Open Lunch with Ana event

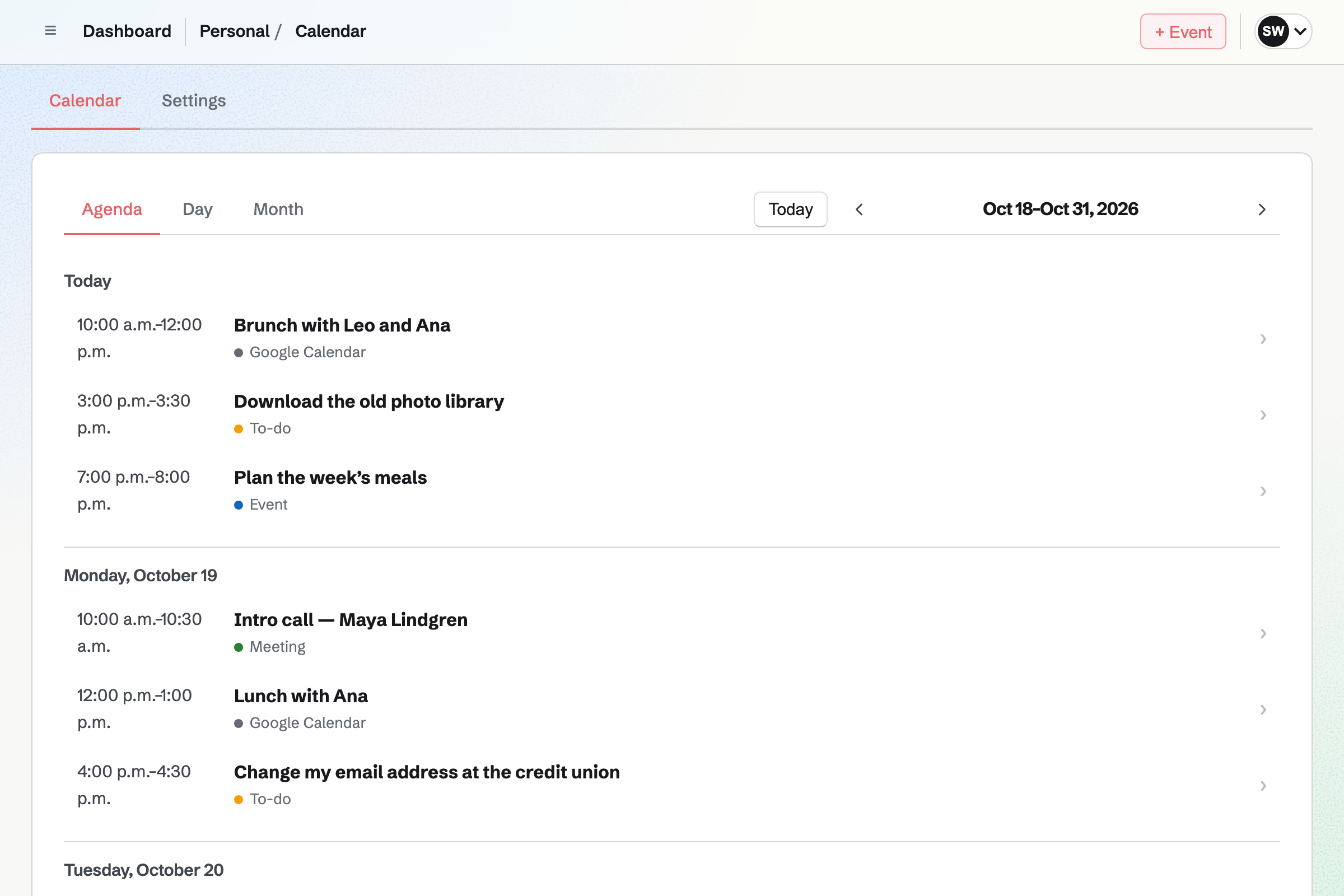point(672,709)
